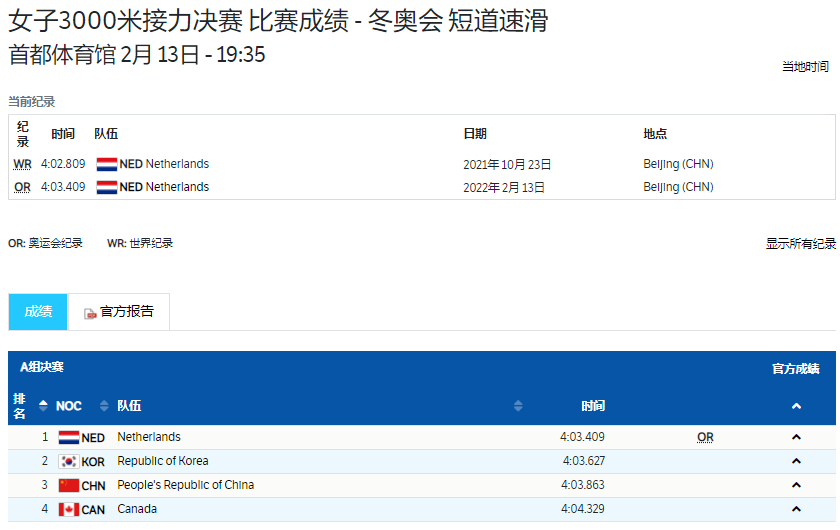Click the China flag in the results table
Screen dimensions: 840x530
tap(69, 486)
